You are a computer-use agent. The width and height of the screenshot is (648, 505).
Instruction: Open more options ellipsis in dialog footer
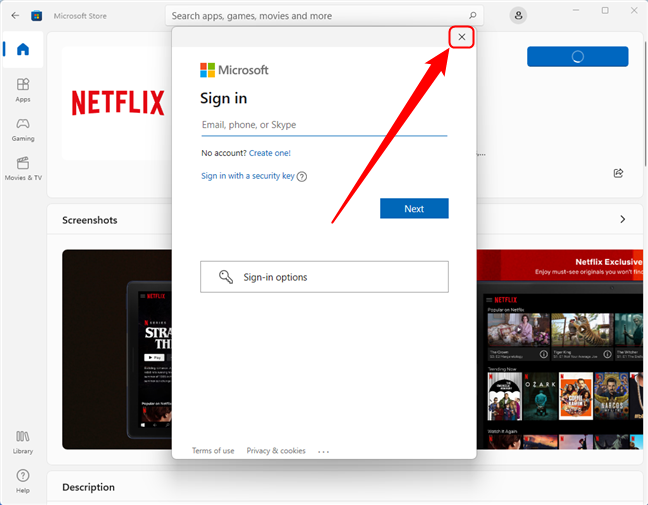[x=323, y=451]
